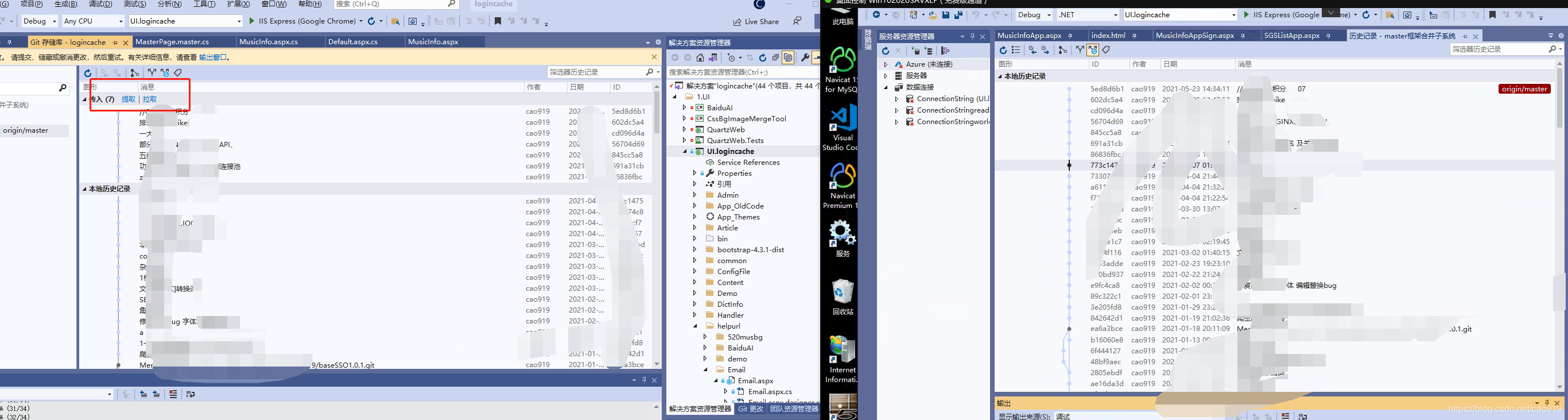Click the 提取 (fetch) link
The height and width of the screenshot is (420, 1568).
coord(129,99)
